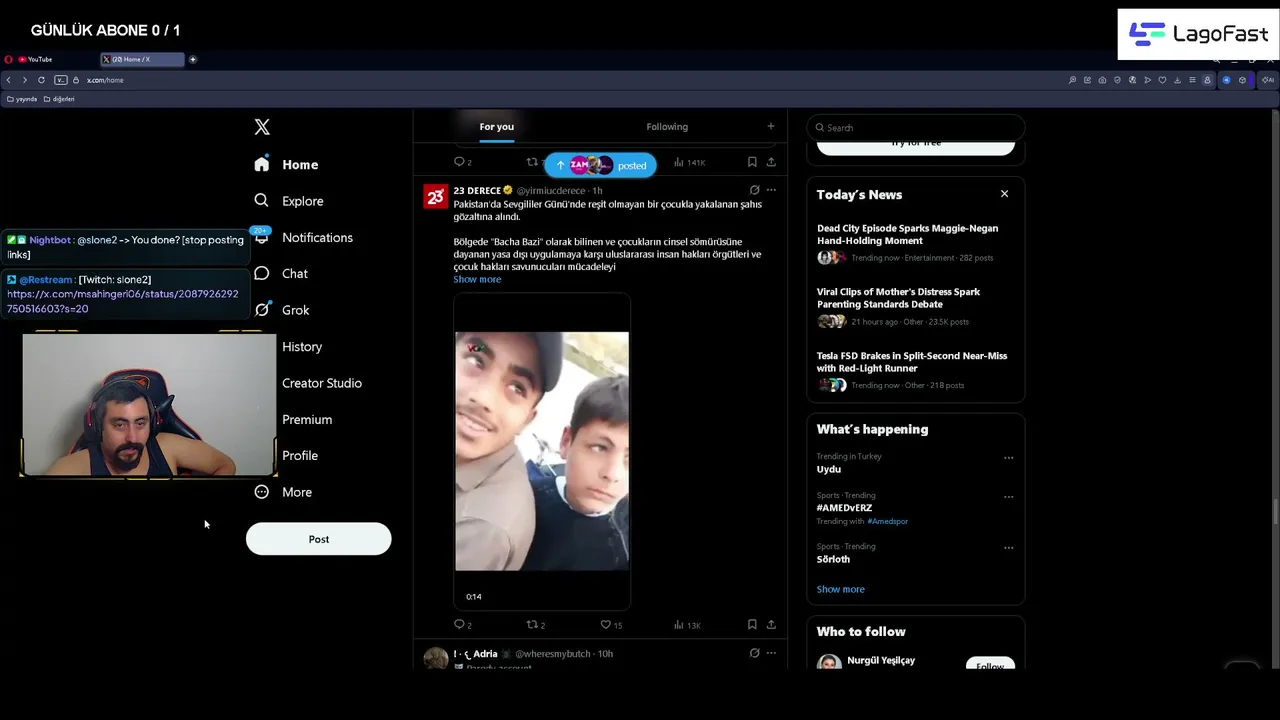Image resolution: width=1280 pixels, height=720 pixels.
Task: Expand the More menu in the sidebar
Action: [283, 492]
